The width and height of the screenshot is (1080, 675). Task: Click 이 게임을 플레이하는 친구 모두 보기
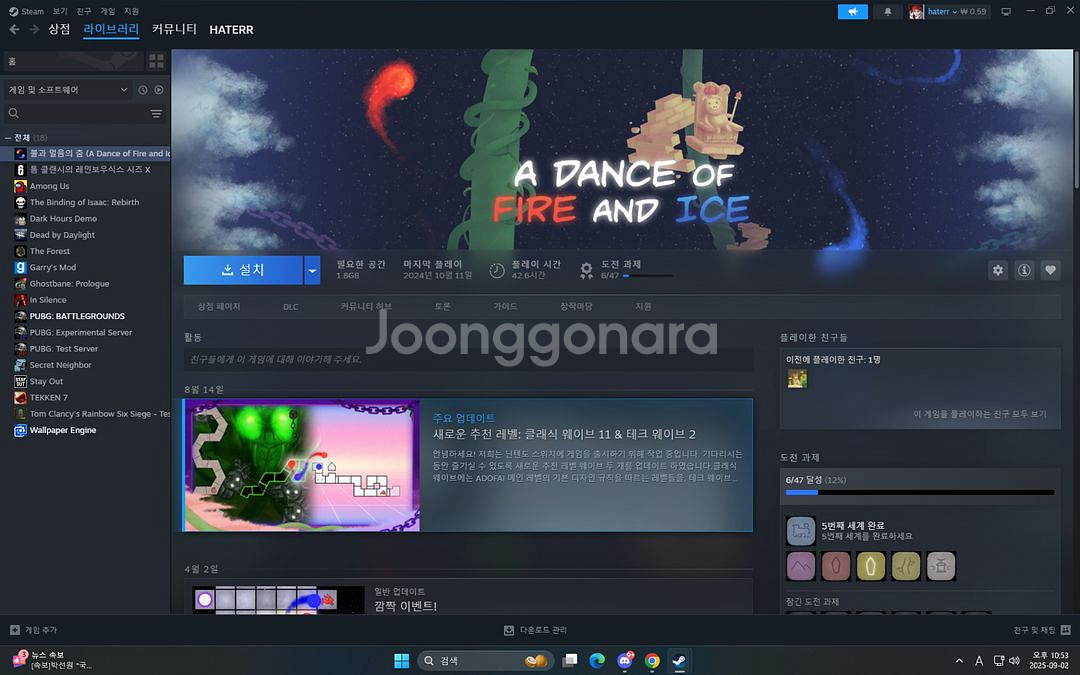(979, 414)
